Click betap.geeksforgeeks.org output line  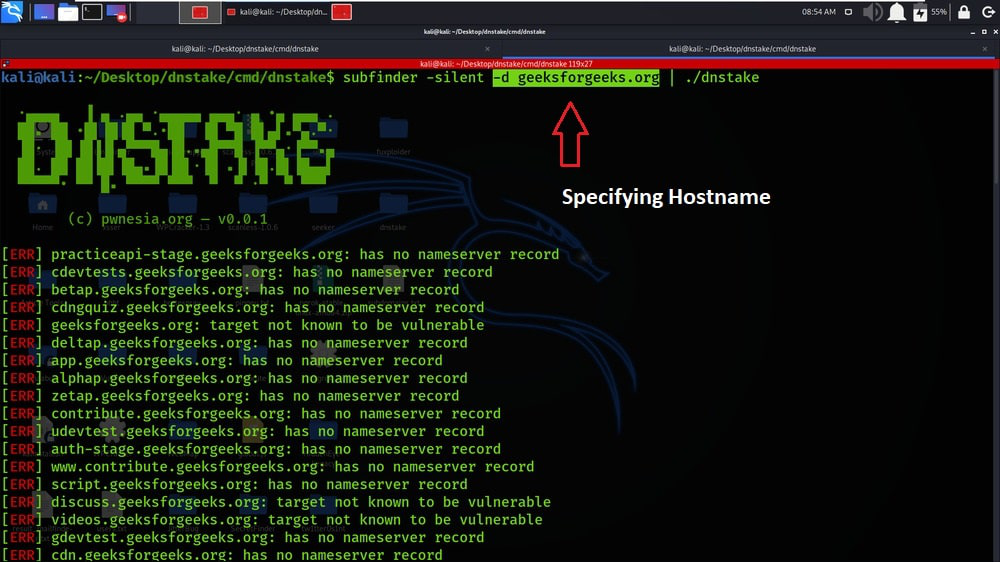pyautogui.click(x=230, y=290)
